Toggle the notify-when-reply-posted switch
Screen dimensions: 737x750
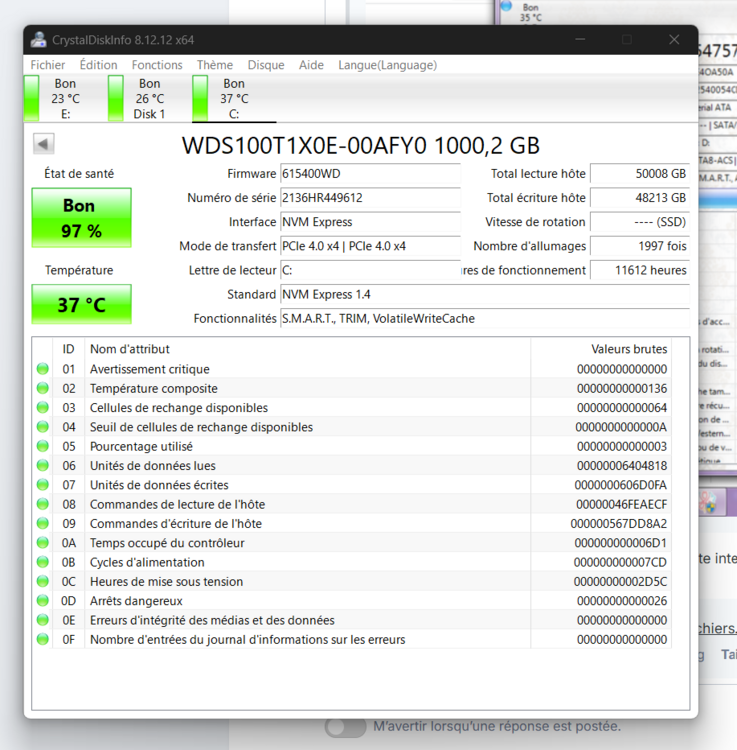tap(345, 726)
